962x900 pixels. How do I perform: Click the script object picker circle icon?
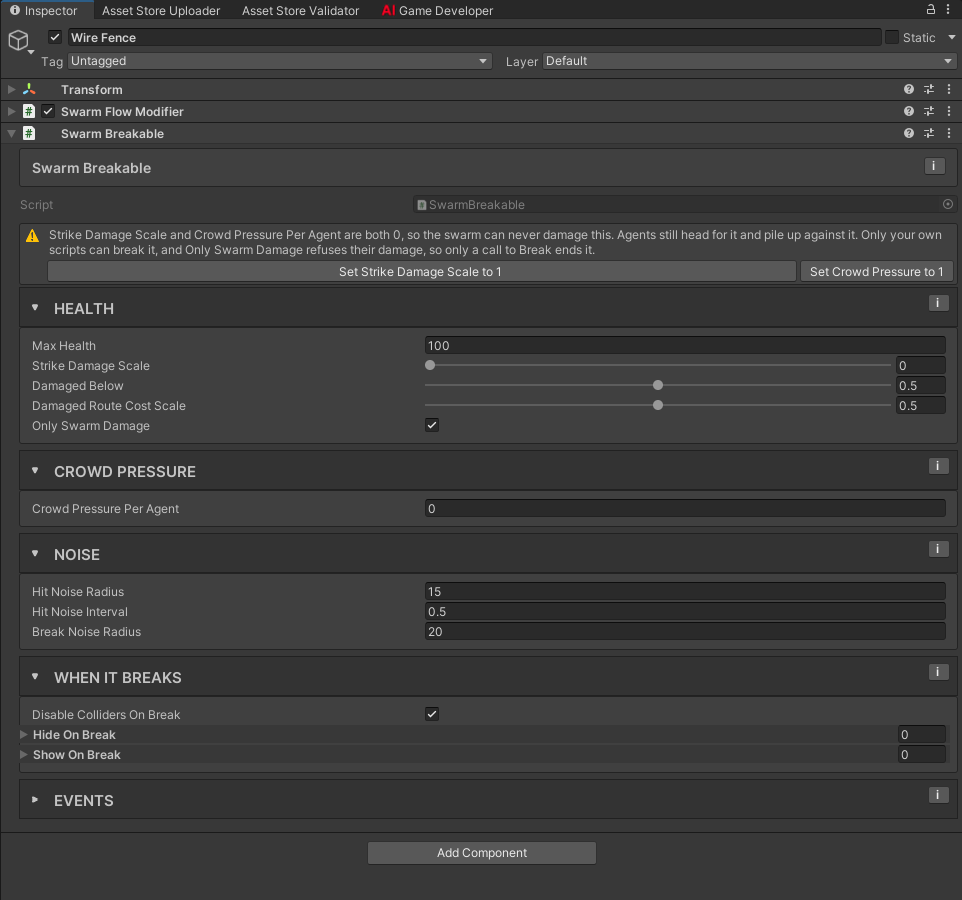(x=948, y=204)
